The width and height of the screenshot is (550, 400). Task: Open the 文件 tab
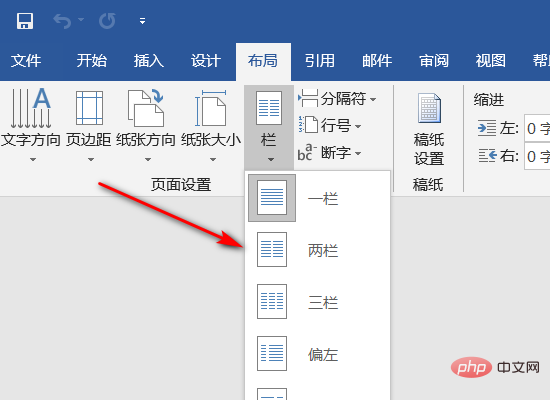[x=26, y=61]
